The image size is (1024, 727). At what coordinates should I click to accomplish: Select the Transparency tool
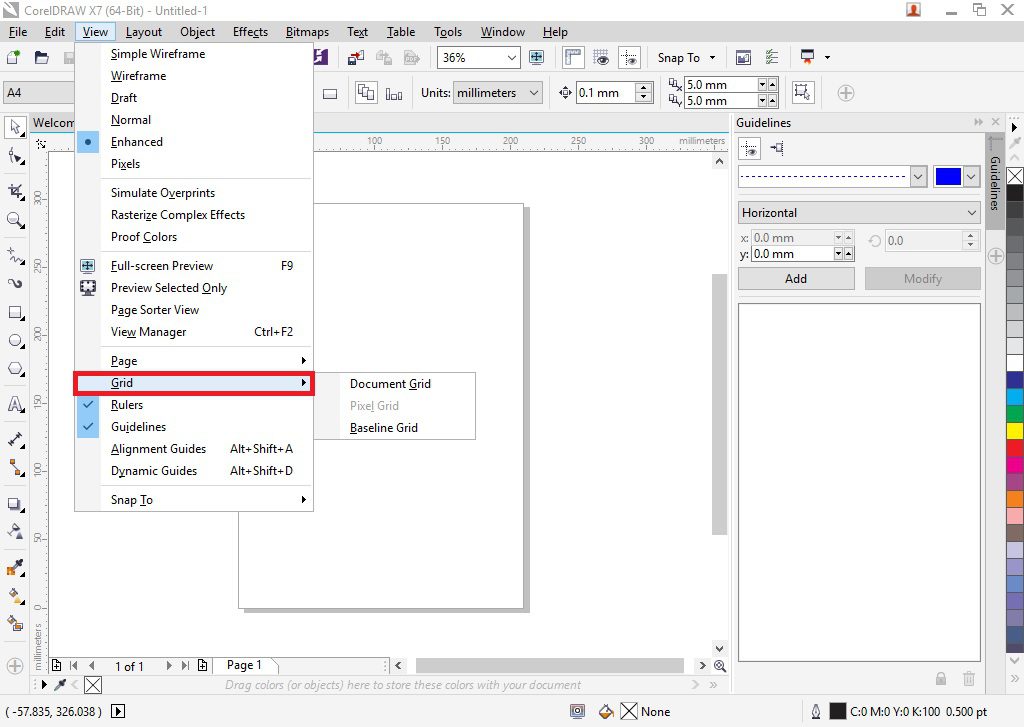(x=15, y=532)
